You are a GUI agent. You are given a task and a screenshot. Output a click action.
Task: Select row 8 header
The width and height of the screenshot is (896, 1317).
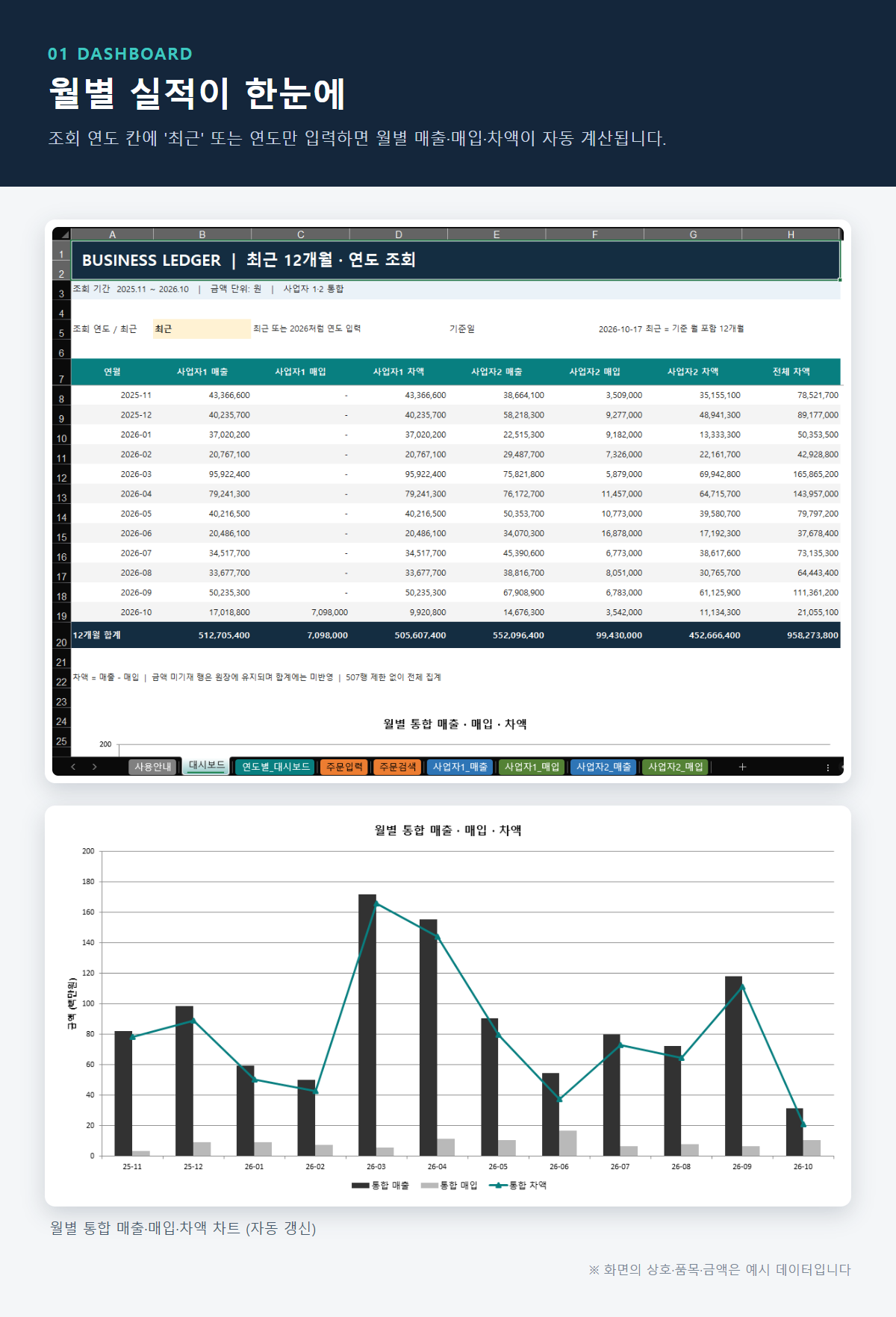pyautogui.click(x=61, y=396)
